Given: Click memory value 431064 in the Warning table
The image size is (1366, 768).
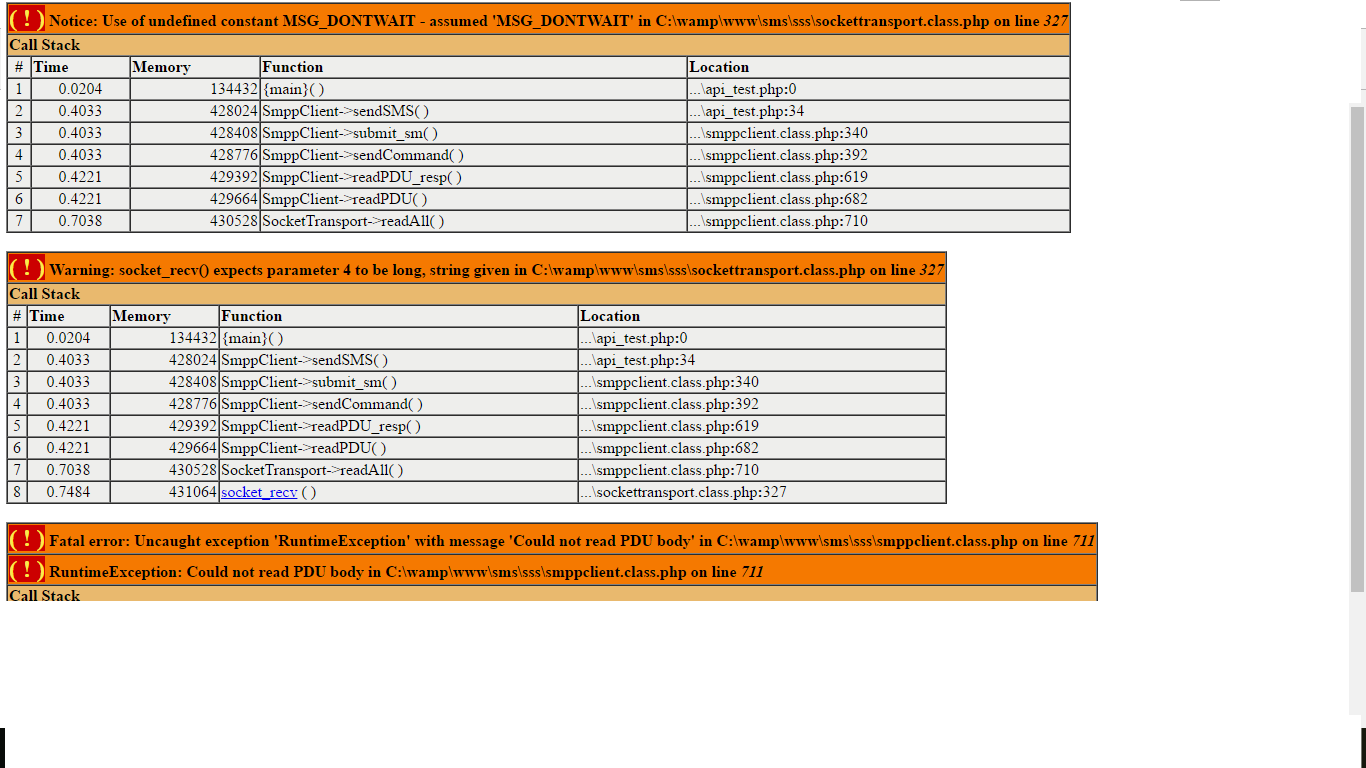Looking at the screenshot, I should pyautogui.click(x=193, y=492).
